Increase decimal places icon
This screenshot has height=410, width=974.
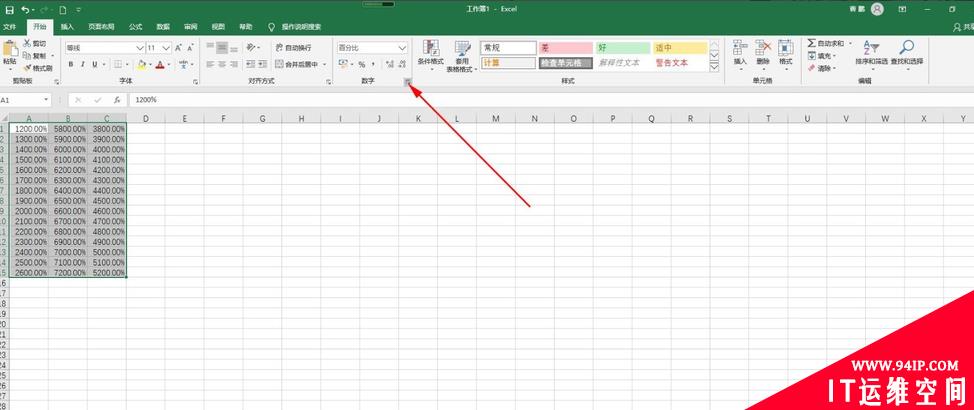389,64
